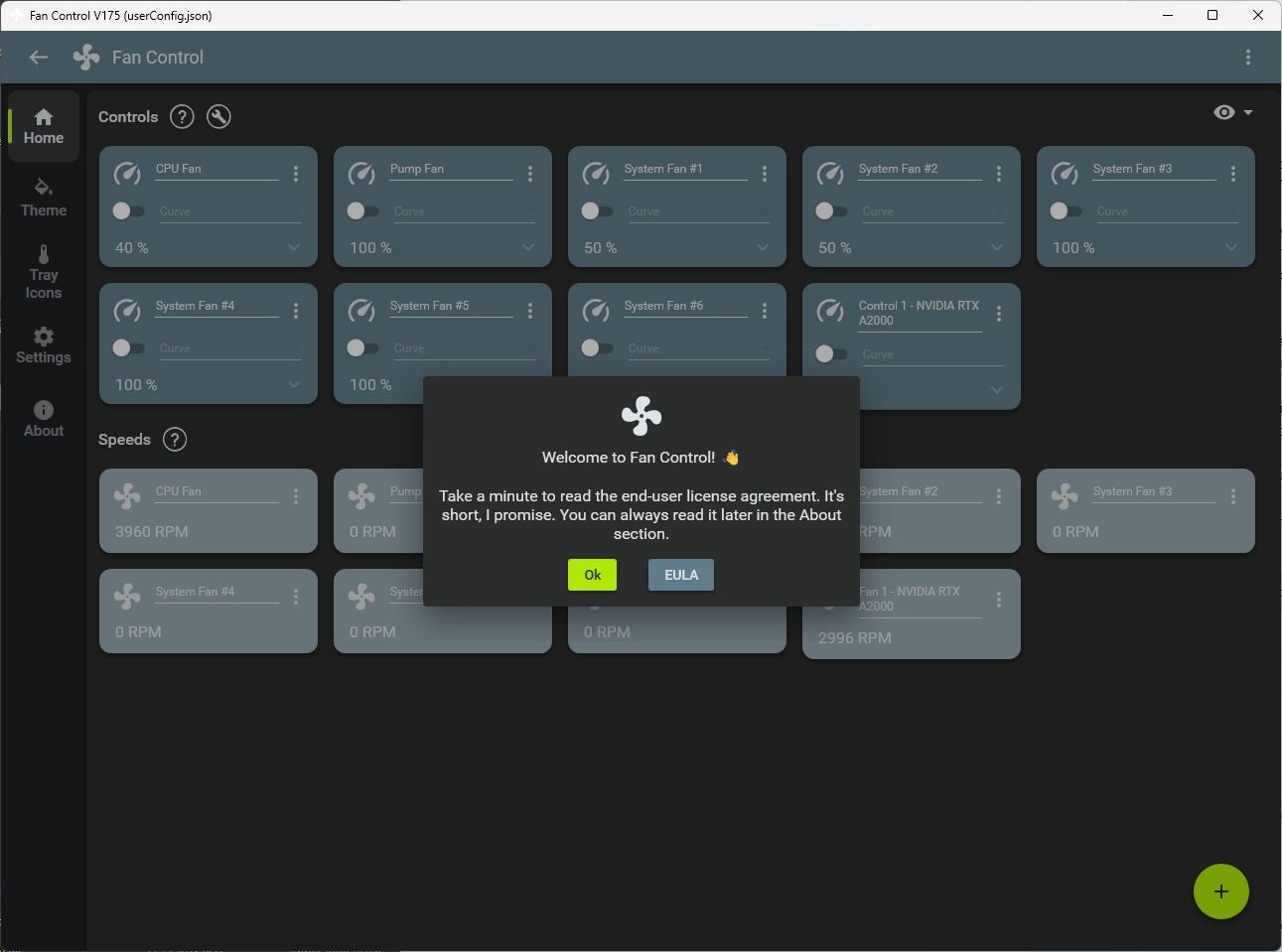Open the Controls wrench setup icon
The image size is (1282, 952).
(x=218, y=117)
